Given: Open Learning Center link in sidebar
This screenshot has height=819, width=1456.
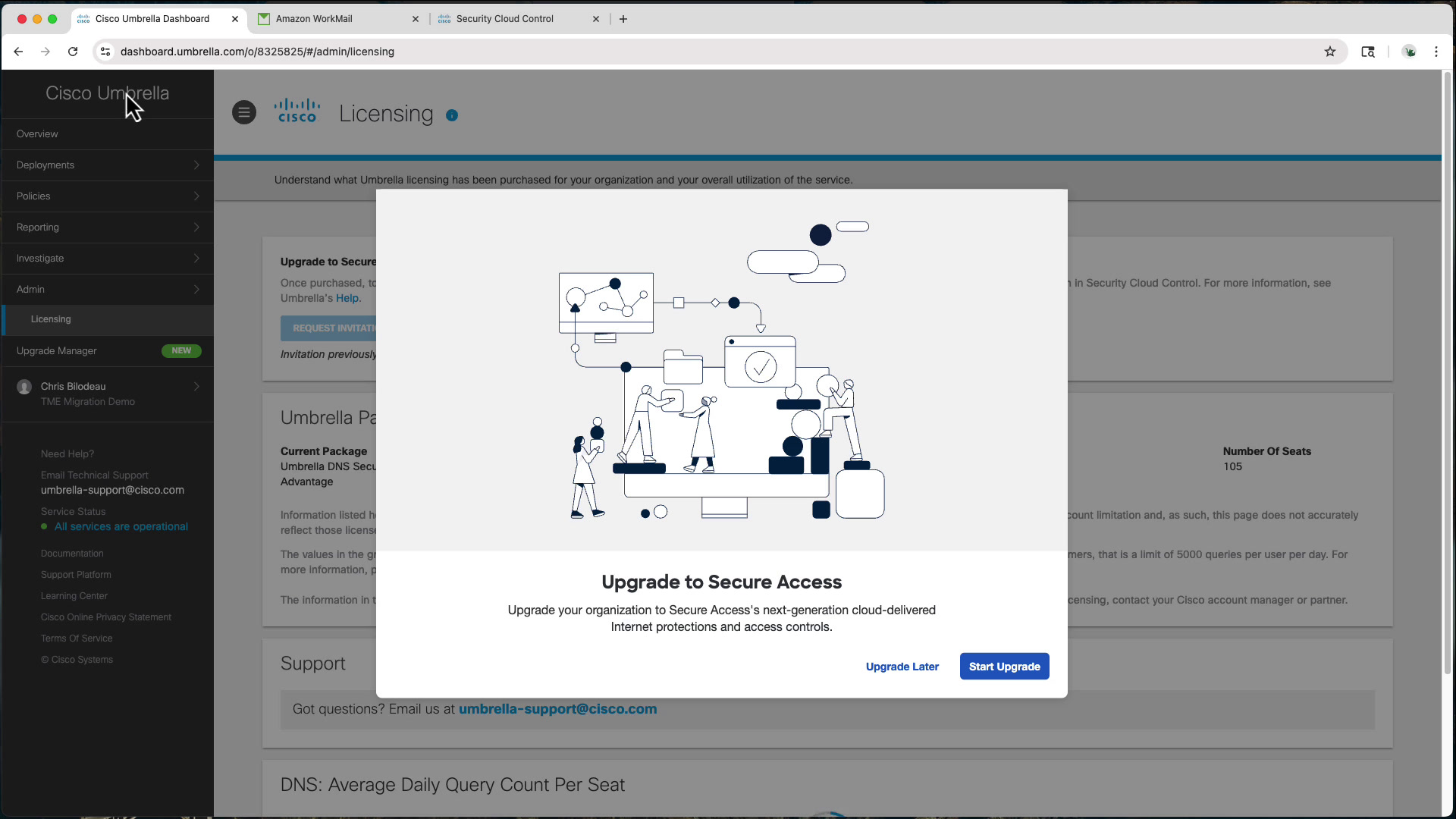Looking at the screenshot, I should coord(74,596).
